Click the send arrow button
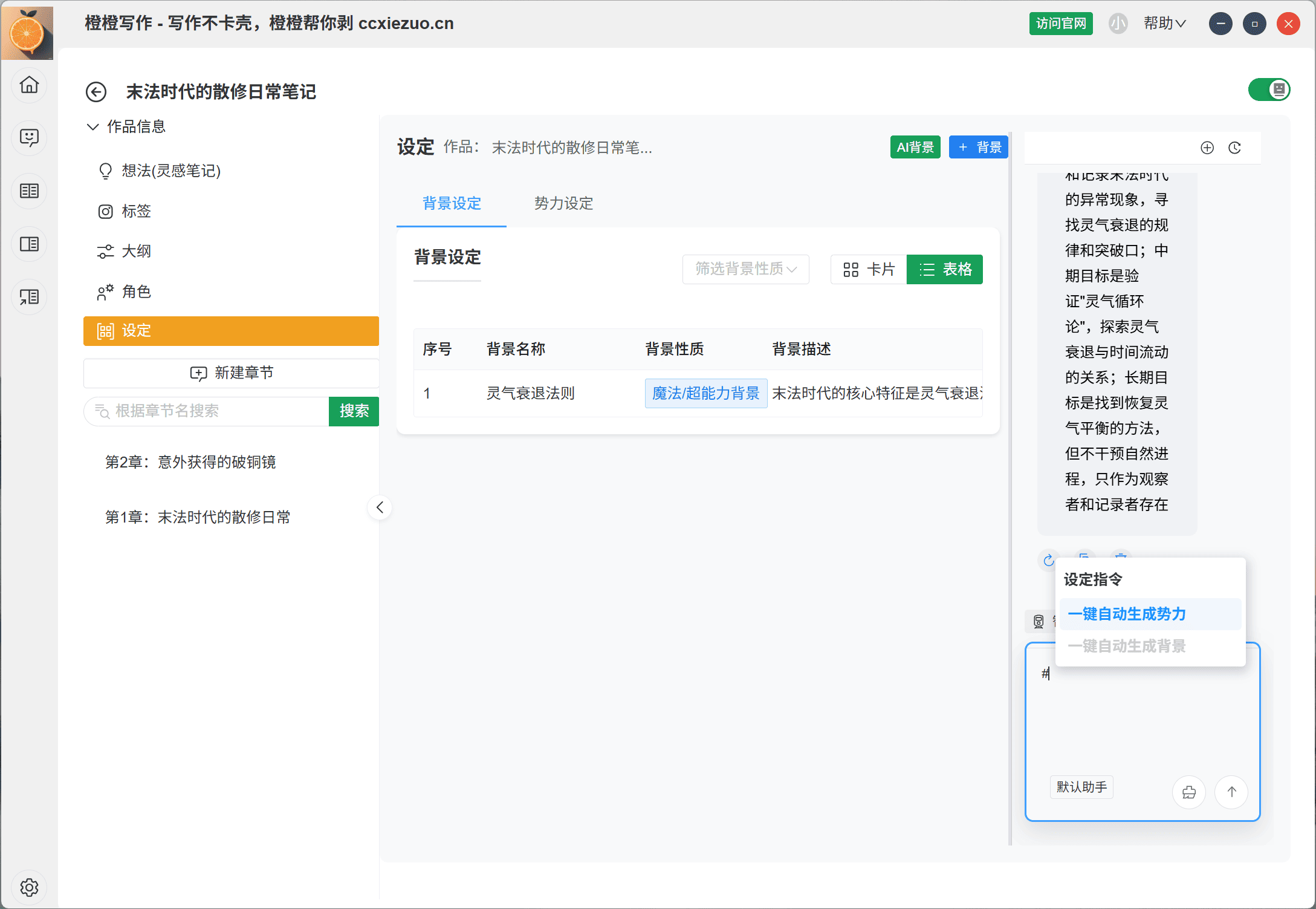This screenshot has height=909, width=1316. [x=1231, y=792]
